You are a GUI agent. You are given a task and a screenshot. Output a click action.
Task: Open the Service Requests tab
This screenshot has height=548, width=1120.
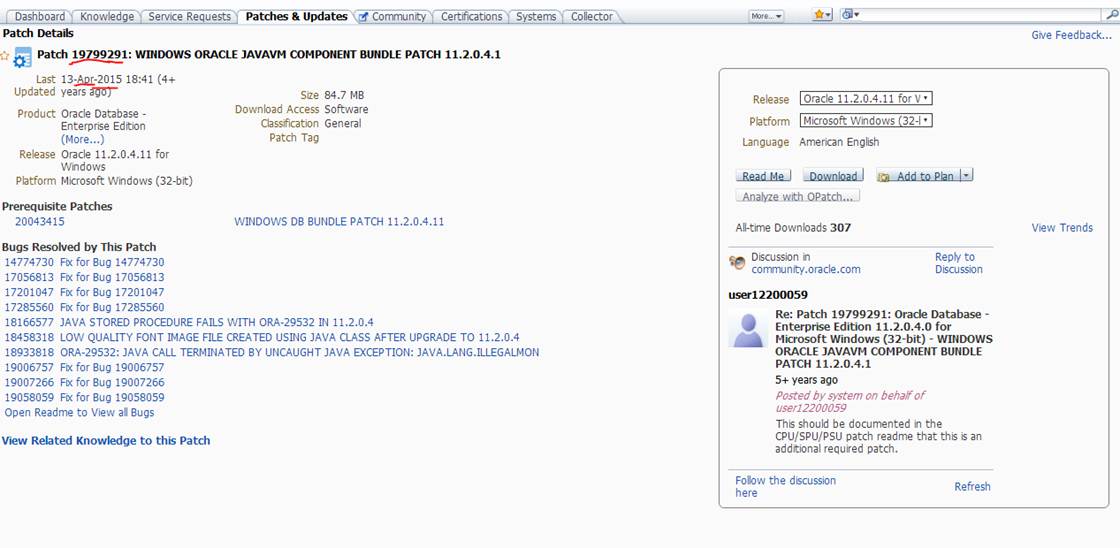click(x=189, y=16)
